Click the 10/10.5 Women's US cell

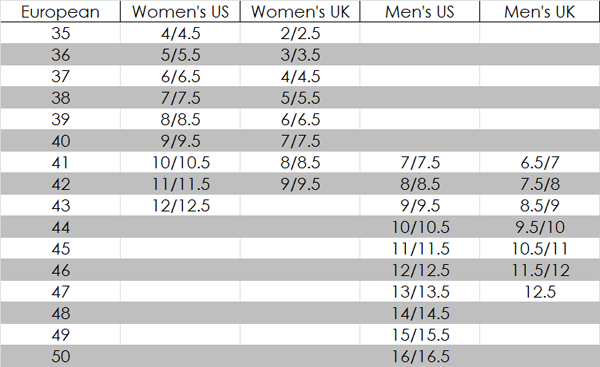click(180, 162)
